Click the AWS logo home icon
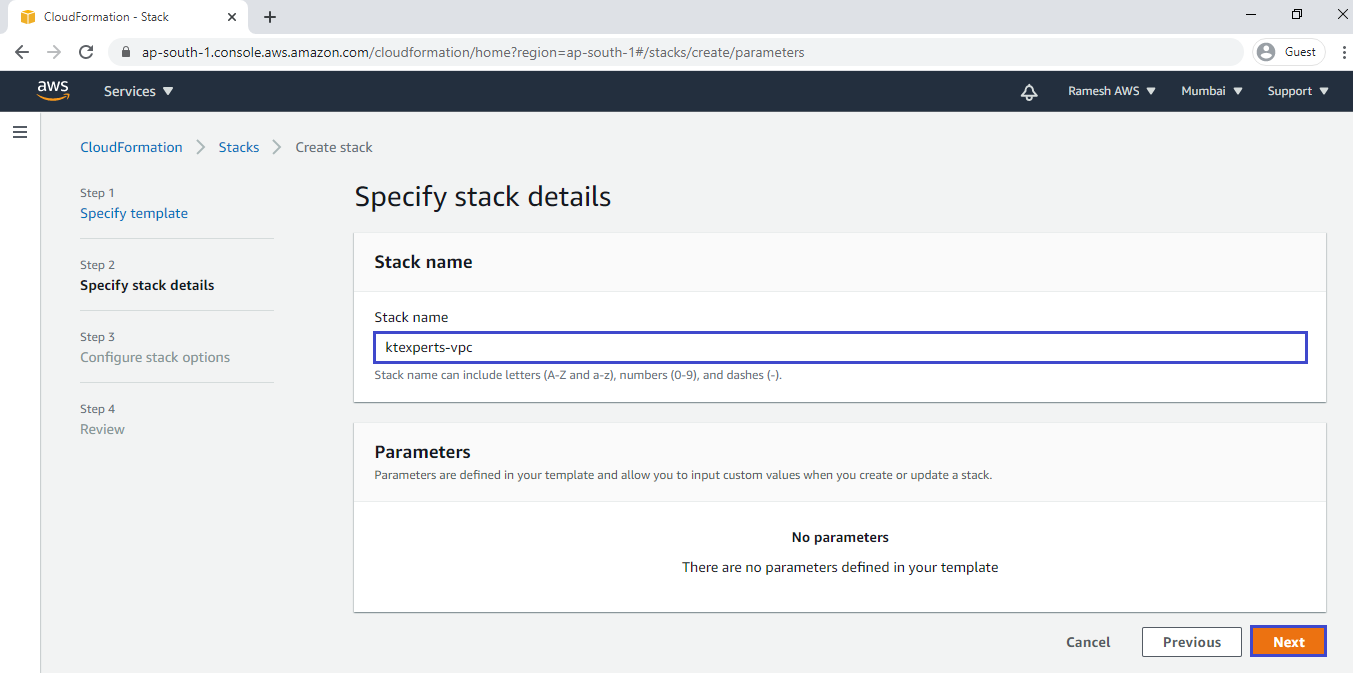This screenshot has height=673, width=1353. pyautogui.click(x=53, y=91)
